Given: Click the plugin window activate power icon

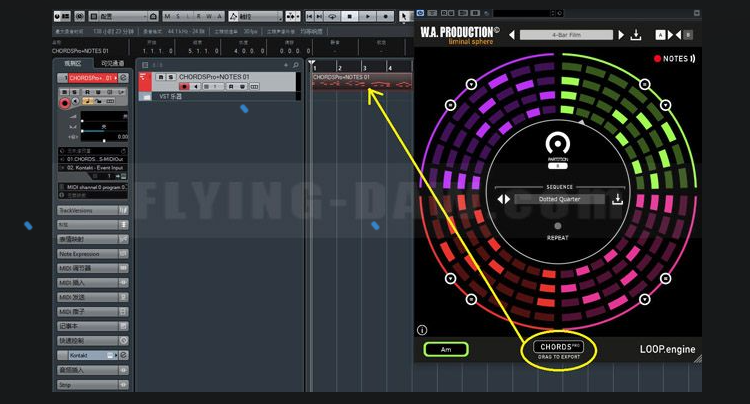Looking at the screenshot, I should click(x=420, y=13).
